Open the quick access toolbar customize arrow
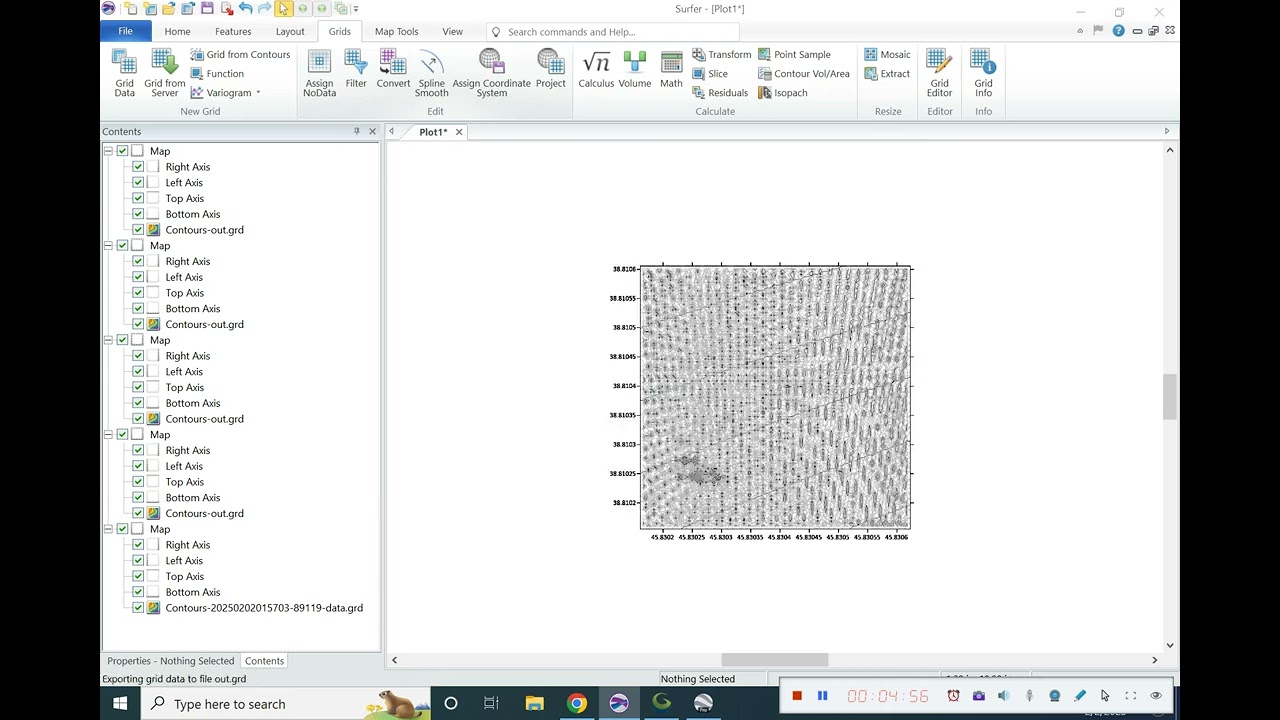Viewport: 1280px width, 720px height. (356, 9)
